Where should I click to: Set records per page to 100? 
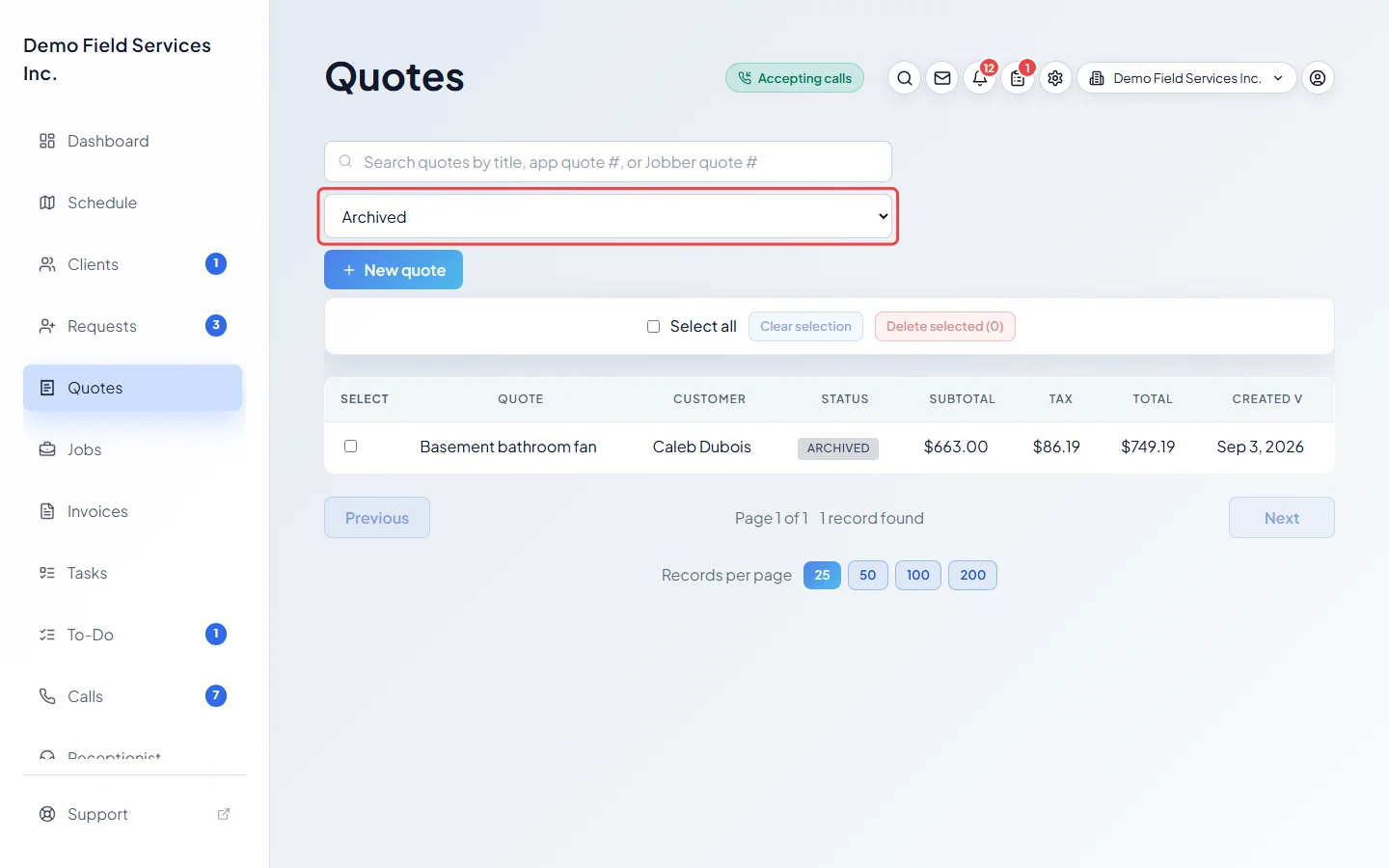(918, 576)
